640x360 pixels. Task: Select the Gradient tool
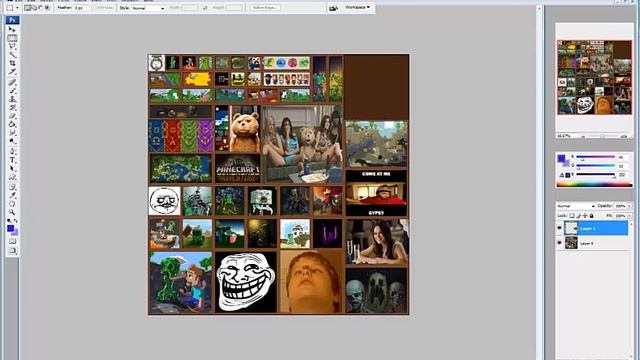pos(12,124)
